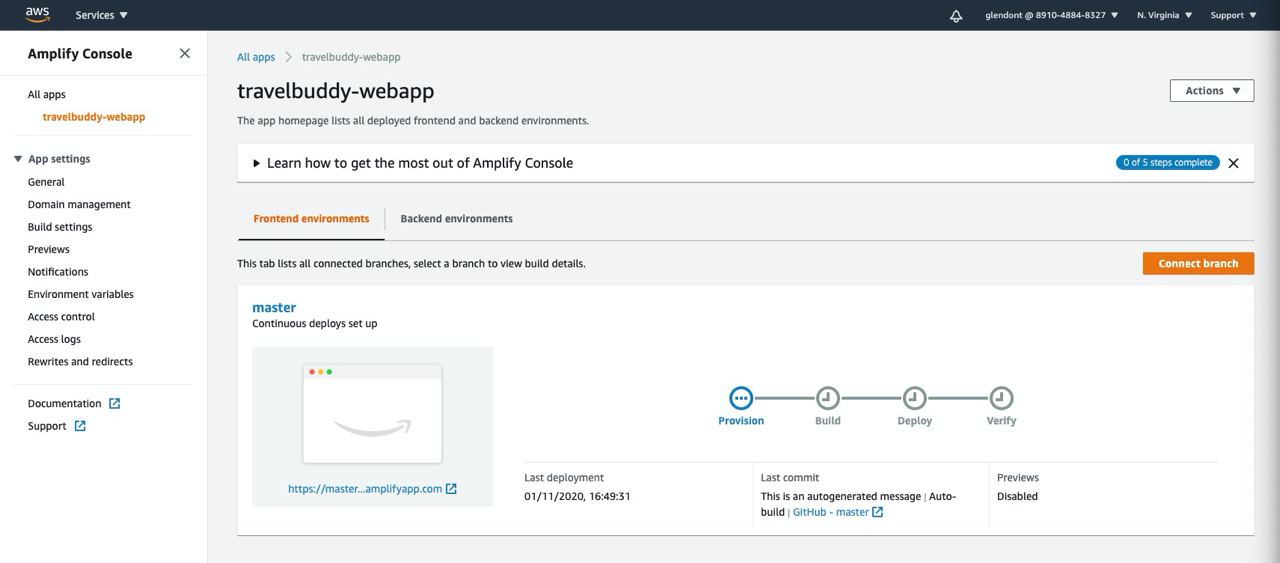The image size is (1280, 563).
Task: Open Environment variables in sidebar
Action: pos(80,294)
